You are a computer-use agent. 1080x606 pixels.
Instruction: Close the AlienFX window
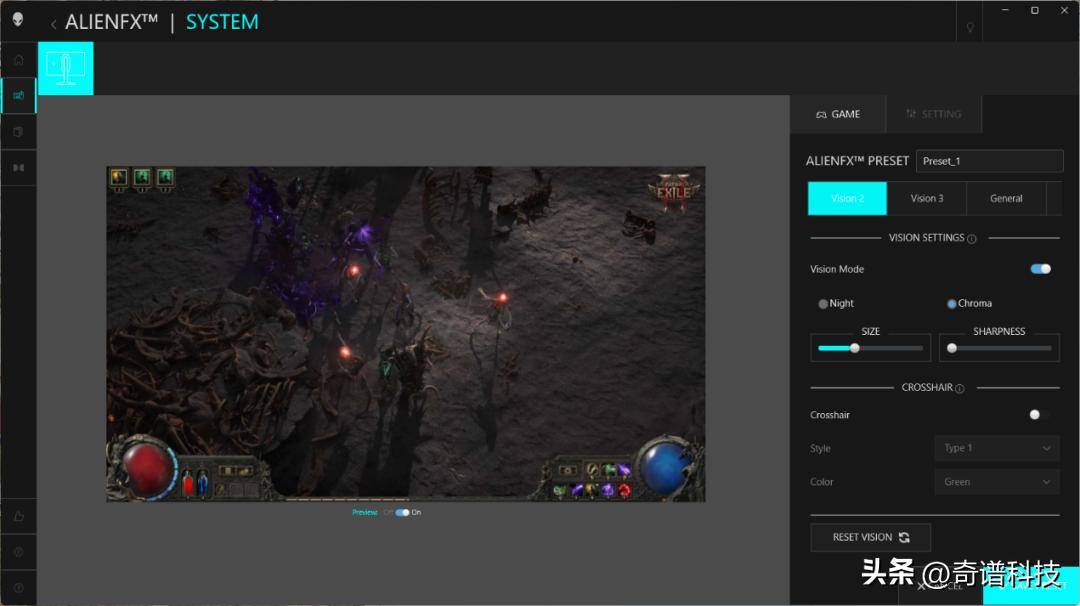(x=1064, y=10)
